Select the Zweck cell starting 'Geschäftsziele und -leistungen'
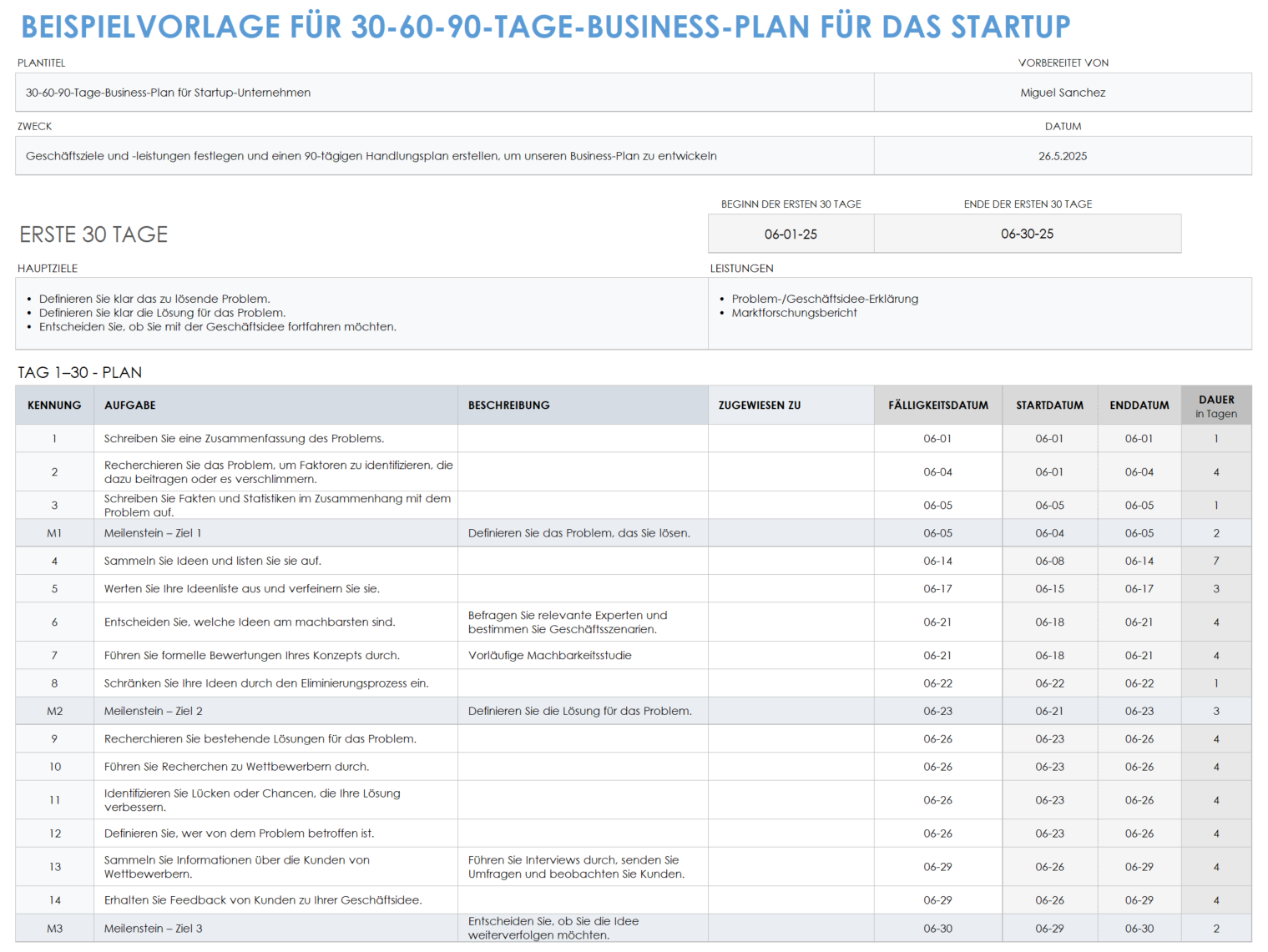The height and width of the screenshot is (952, 1268). tap(444, 156)
